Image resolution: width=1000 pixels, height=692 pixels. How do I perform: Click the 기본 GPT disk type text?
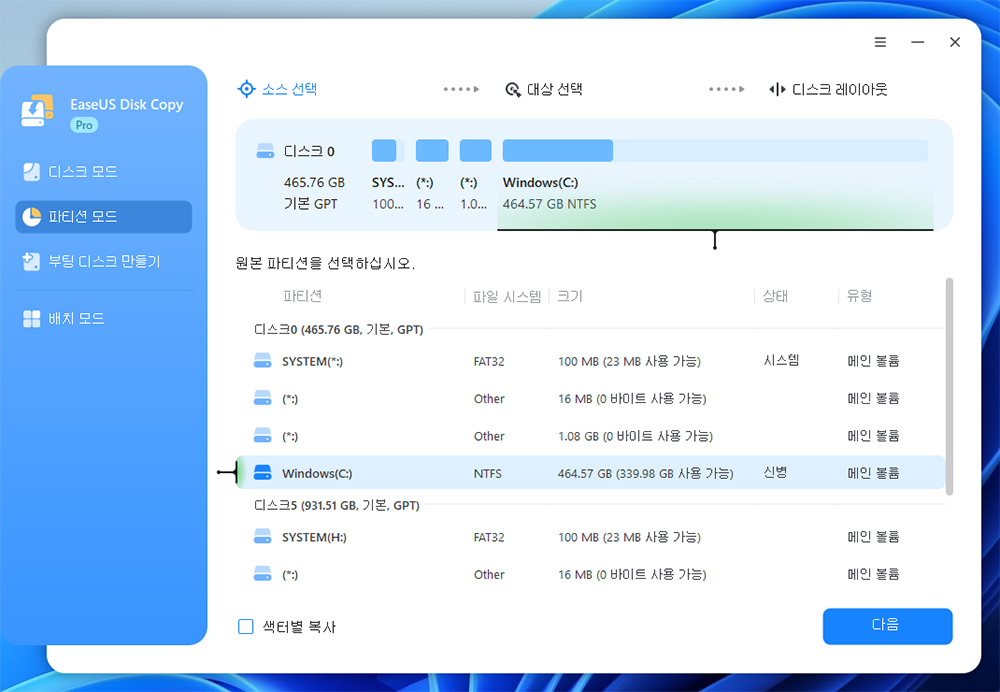(311, 204)
